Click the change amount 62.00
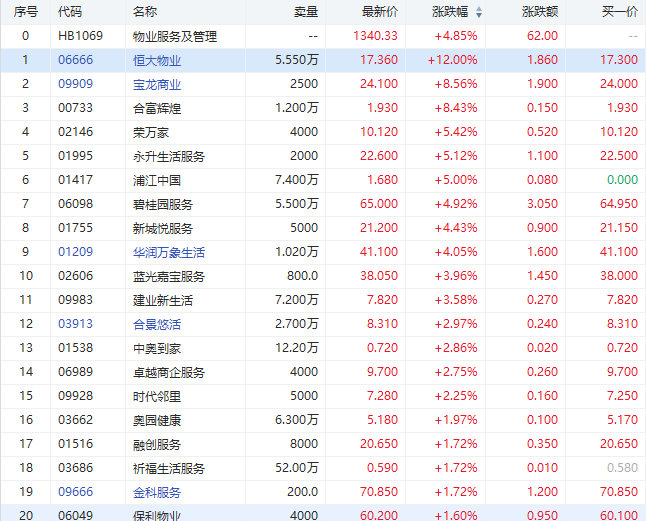 542,36
